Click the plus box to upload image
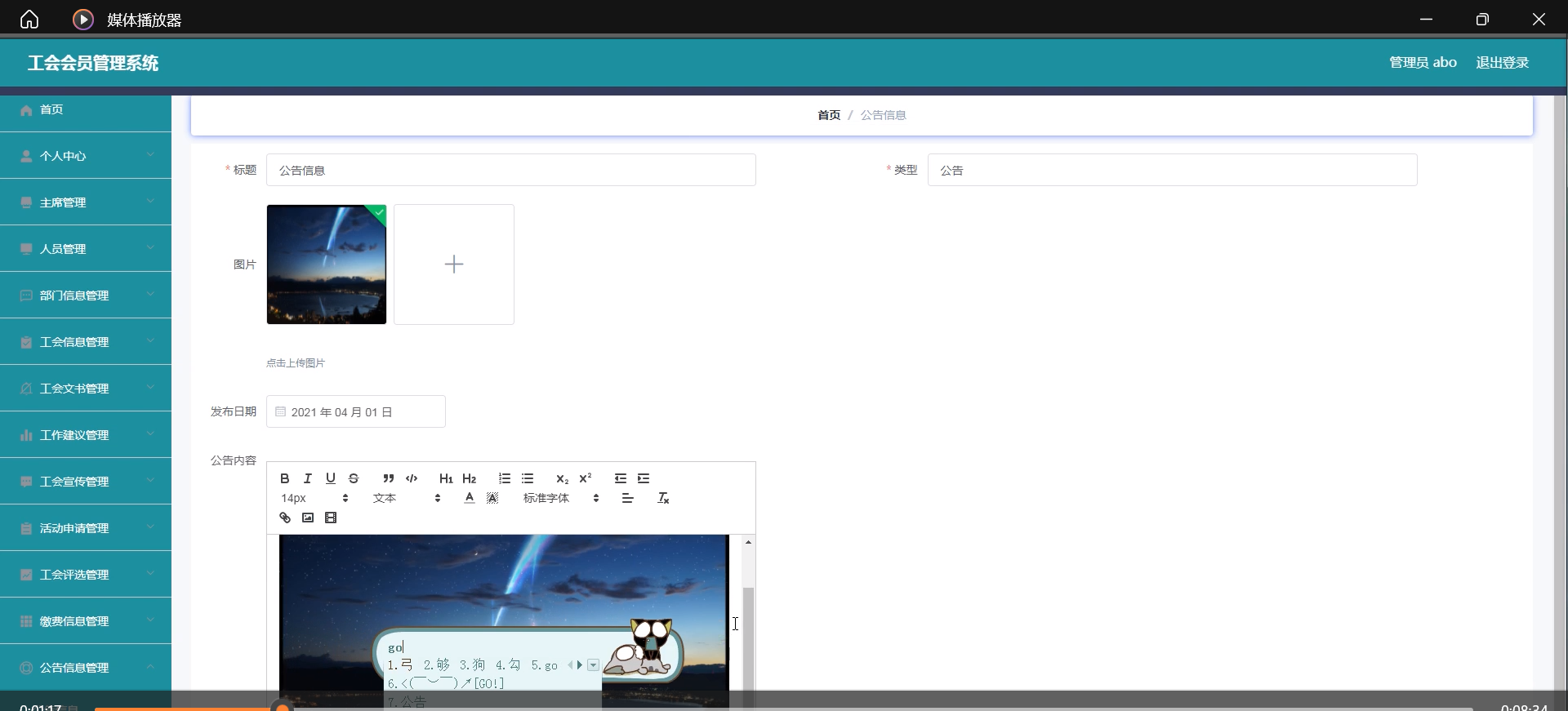This screenshot has height=711, width=1568. pyautogui.click(x=454, y=264)
